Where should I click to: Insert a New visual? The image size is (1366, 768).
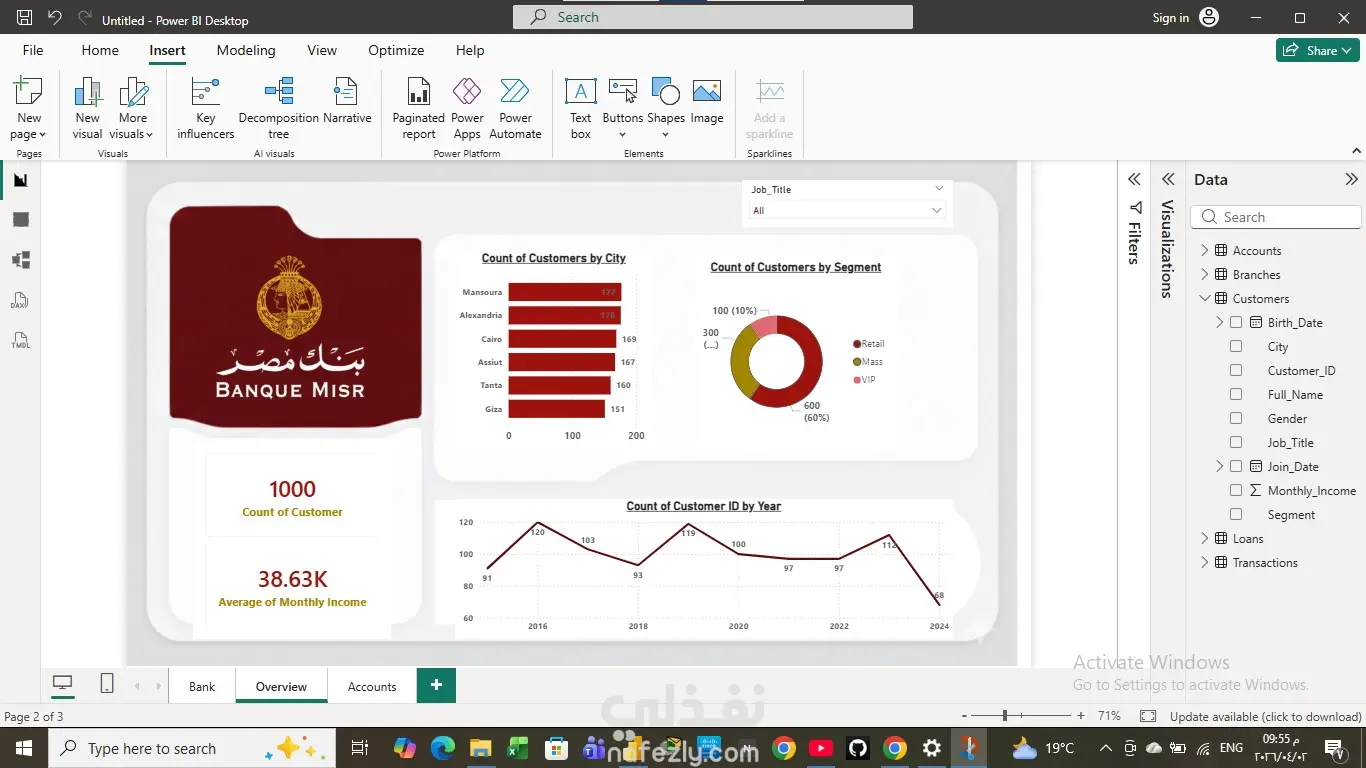click(88, 109)
